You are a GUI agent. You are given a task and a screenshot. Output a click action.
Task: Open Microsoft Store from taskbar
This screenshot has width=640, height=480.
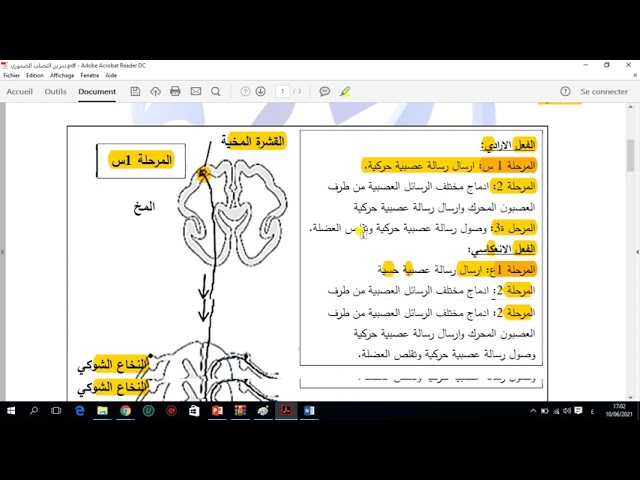coord(194,411)
